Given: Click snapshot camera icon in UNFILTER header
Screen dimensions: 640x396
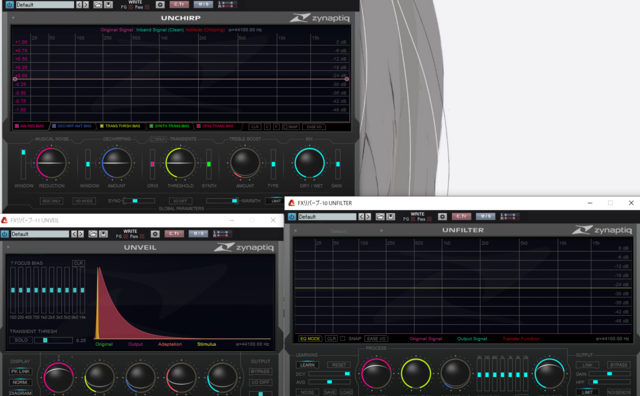Looking at the screenshot, I should 442,217.
